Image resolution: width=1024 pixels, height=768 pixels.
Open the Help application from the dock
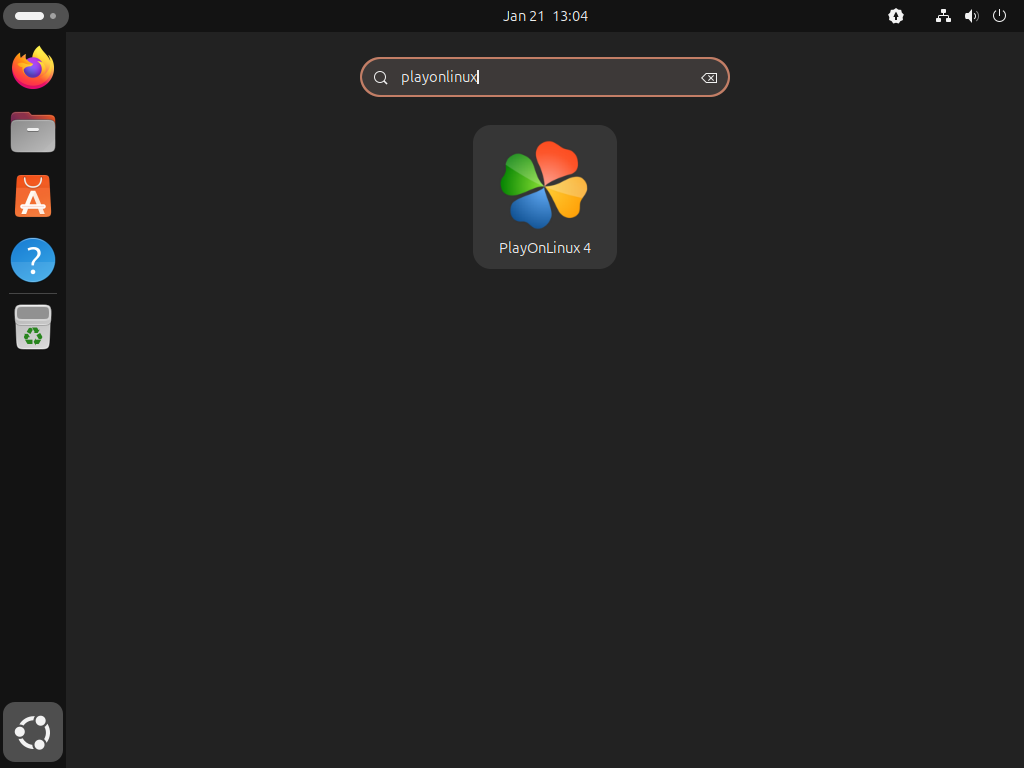[33, 260]
